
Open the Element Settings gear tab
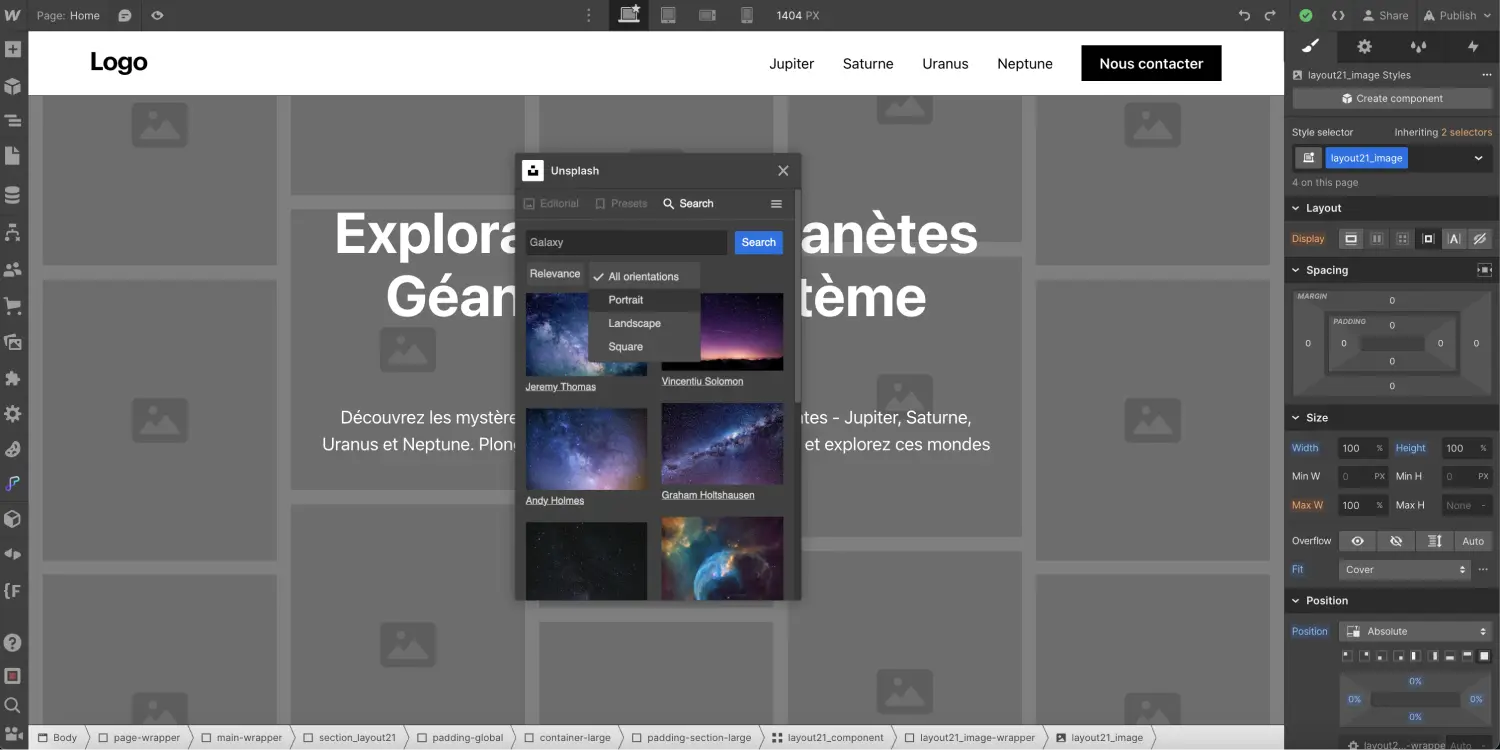[x=1363, y=46]
